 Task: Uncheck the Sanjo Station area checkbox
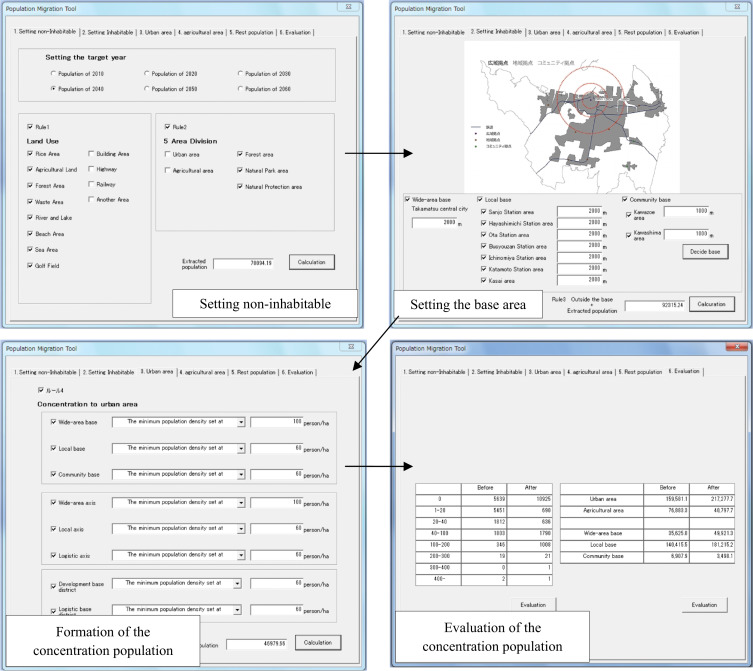click(x=483, y=213)
